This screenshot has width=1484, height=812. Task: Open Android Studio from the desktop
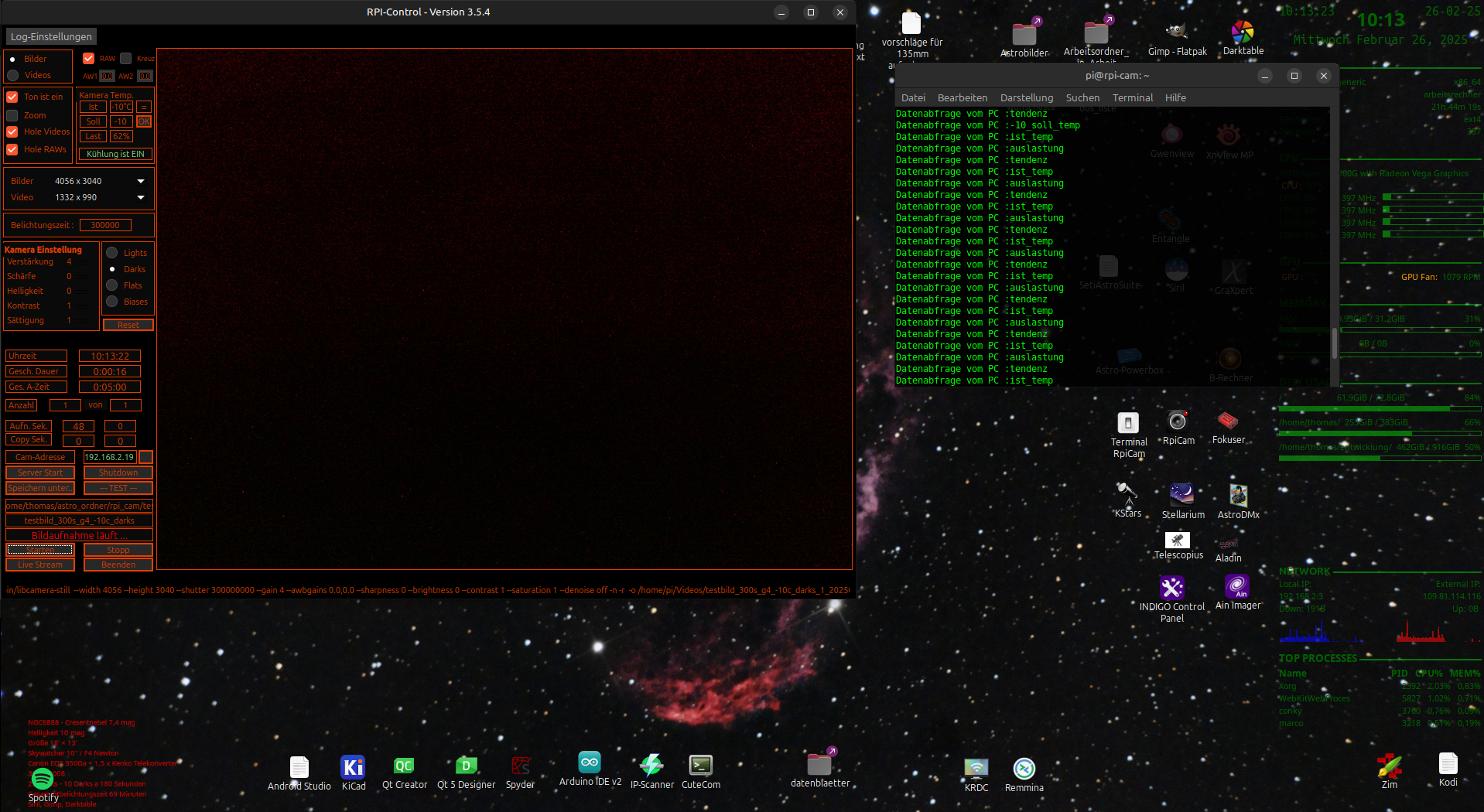click(x=299, y=773)
